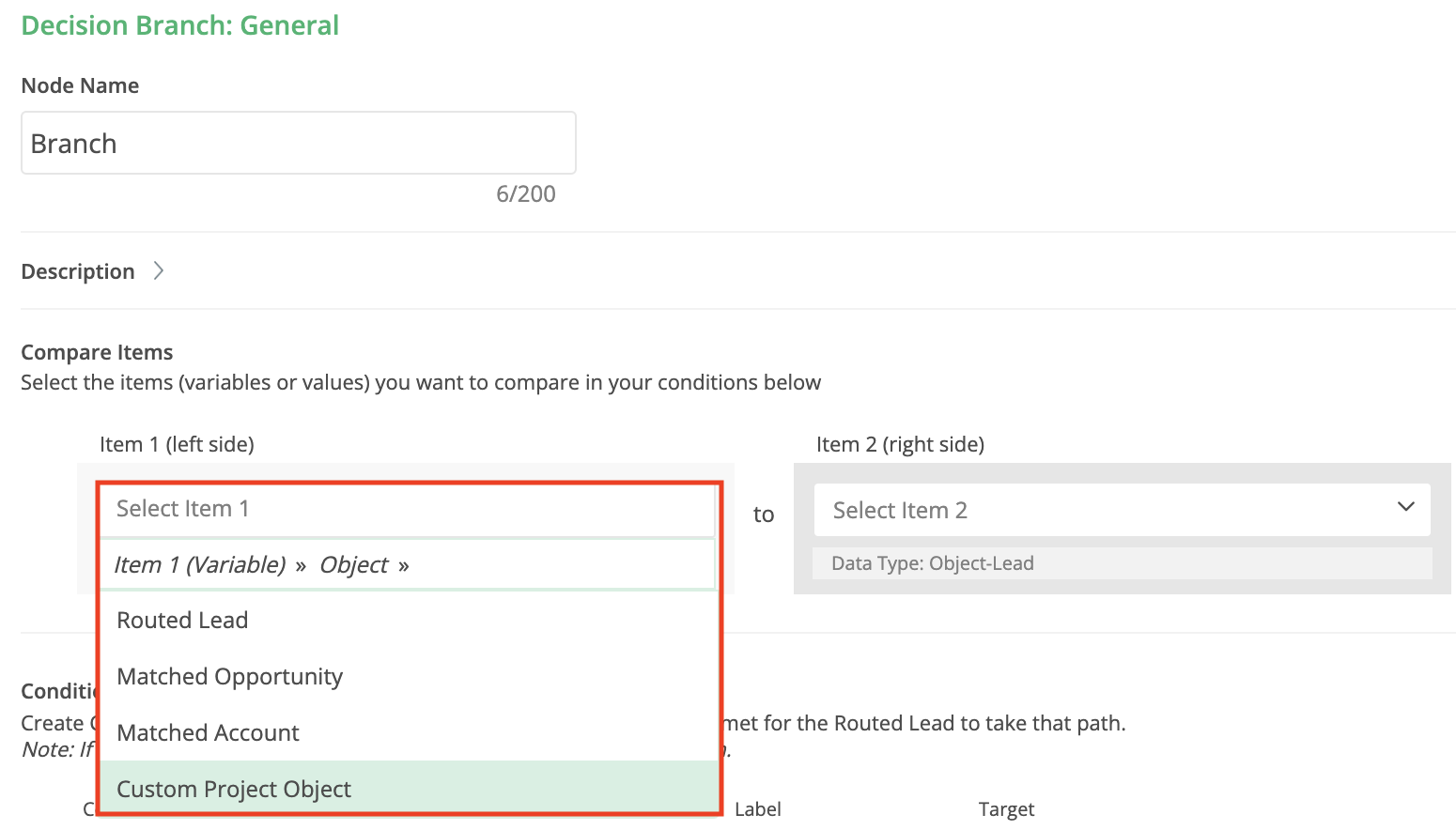Click the Object breadcrumb level
Viewport: 1456px width, 830px height.
353,565
